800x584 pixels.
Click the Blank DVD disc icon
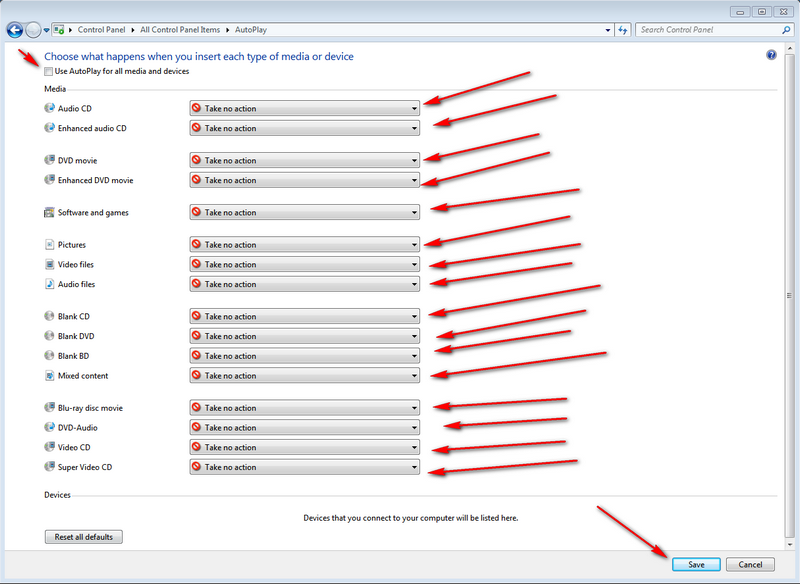click(49, 336)
